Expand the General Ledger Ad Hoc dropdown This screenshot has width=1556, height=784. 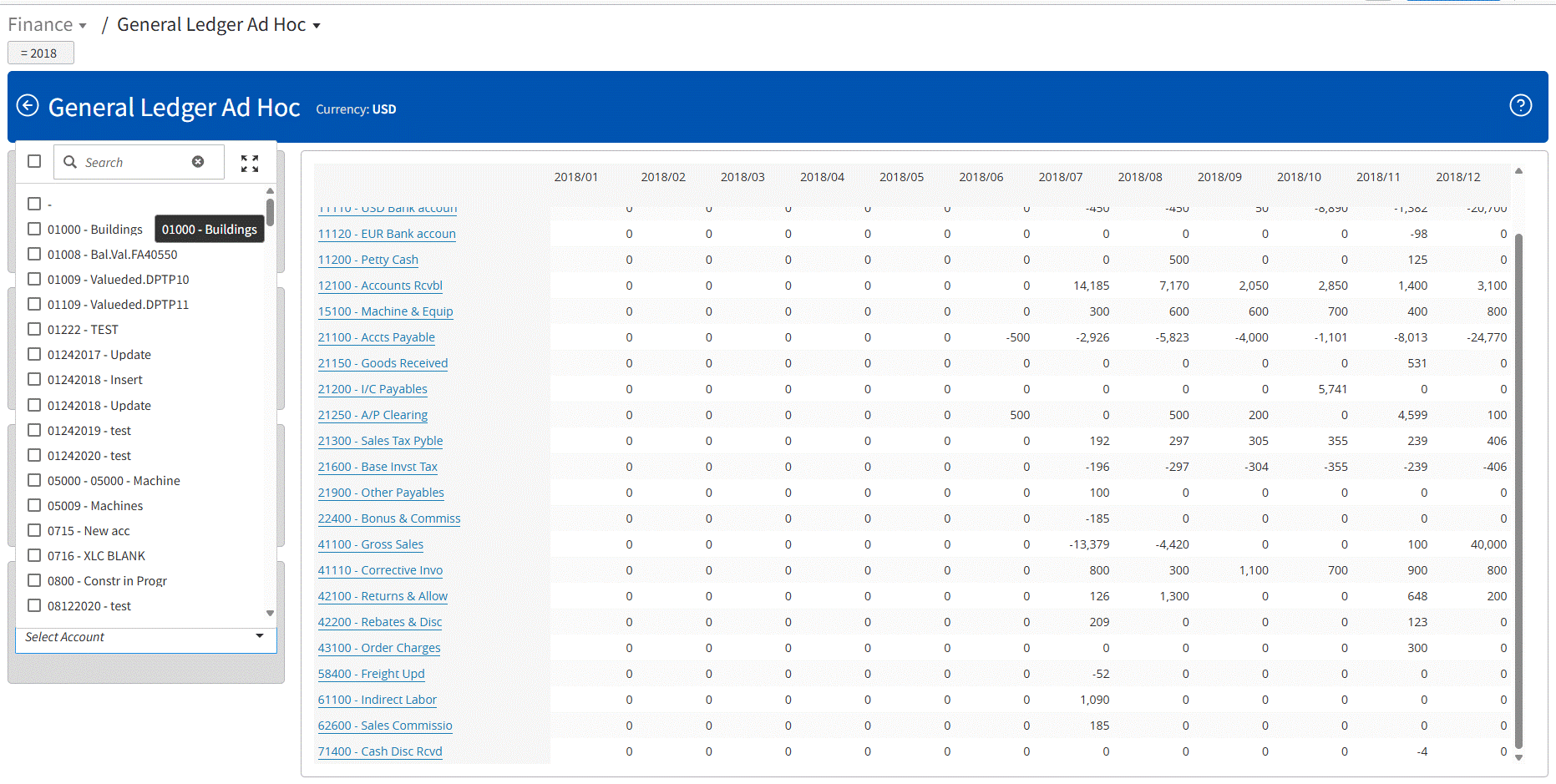218,25
